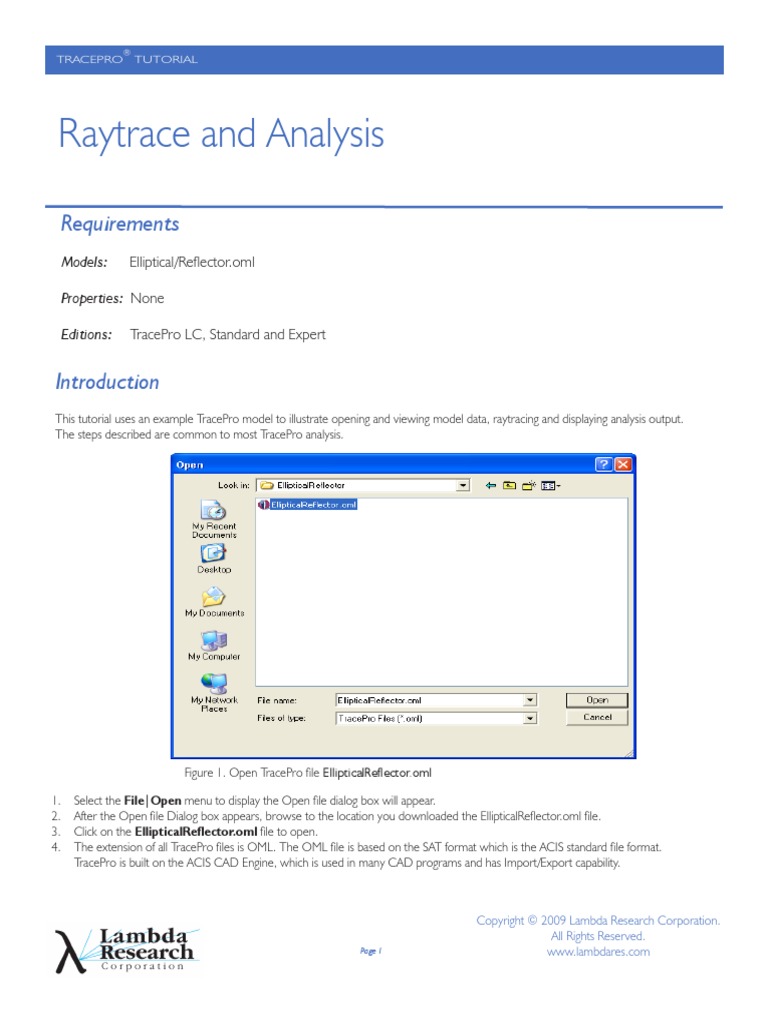Screen dimensions: 768x1024
Task: Expand the File name dropdown arrow
Action: pos(530,700)
